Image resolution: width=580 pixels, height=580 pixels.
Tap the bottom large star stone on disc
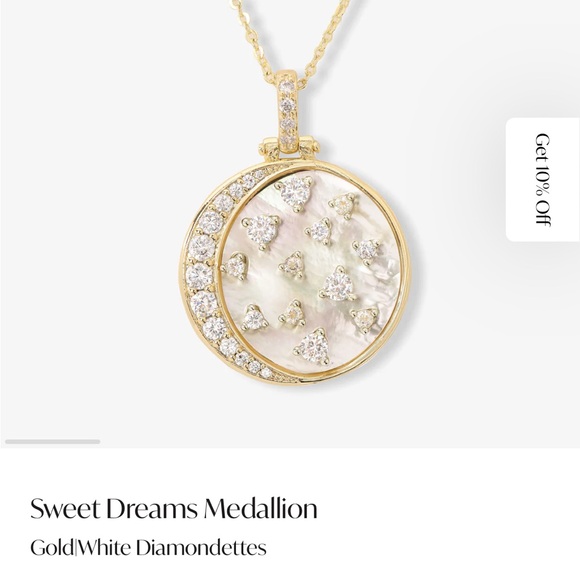pos(313,347)
